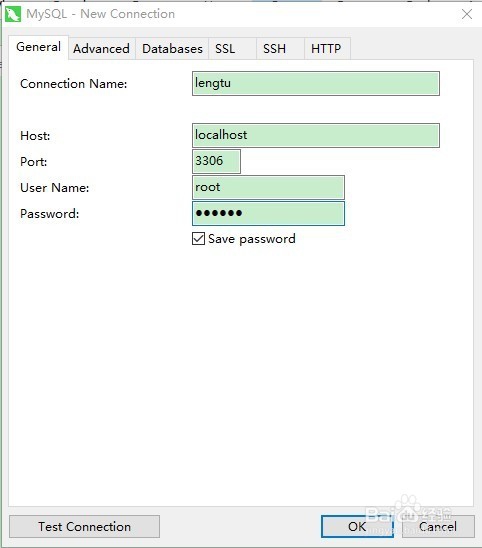Click into the Host field
This screenshot has height=548, width=482.
[x=316, y=135]
